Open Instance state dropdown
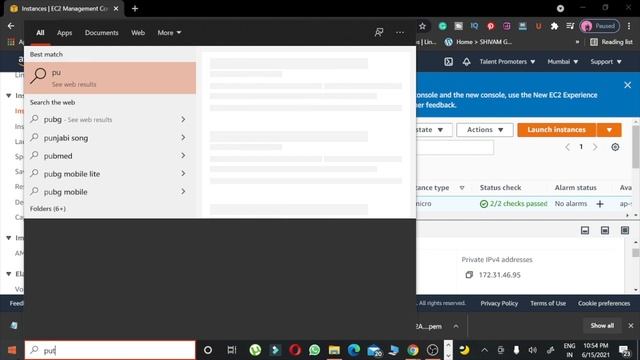Image resolution: width=640 pixels, height=360 pixels. [x=433, y=130]
